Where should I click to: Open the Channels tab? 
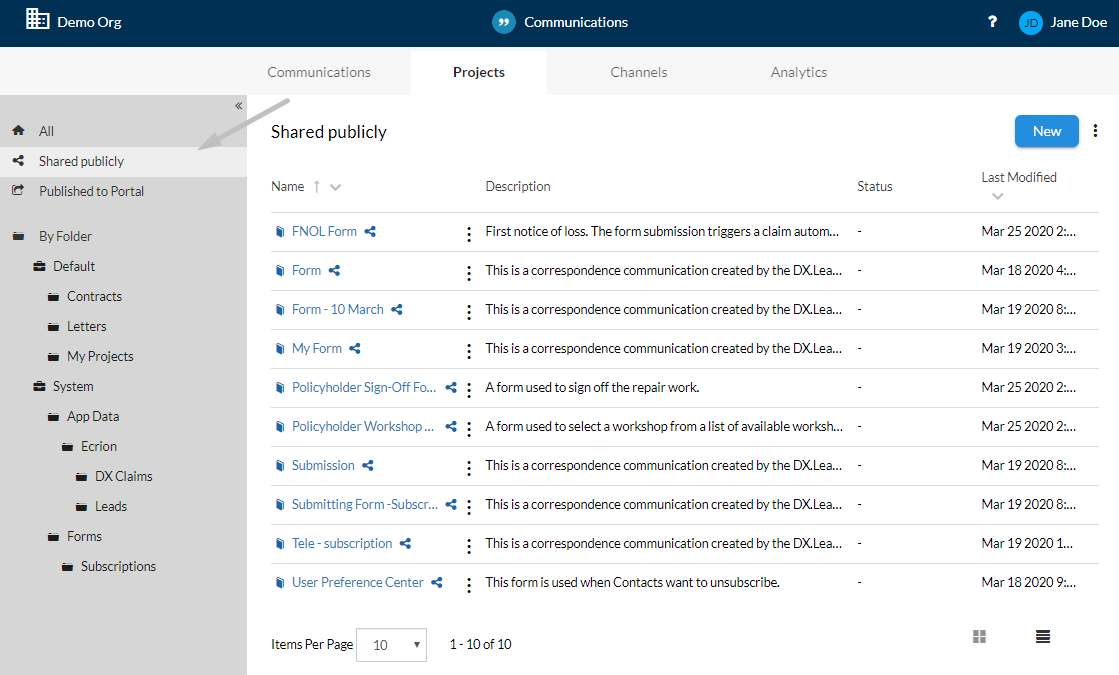click(639, 72)
